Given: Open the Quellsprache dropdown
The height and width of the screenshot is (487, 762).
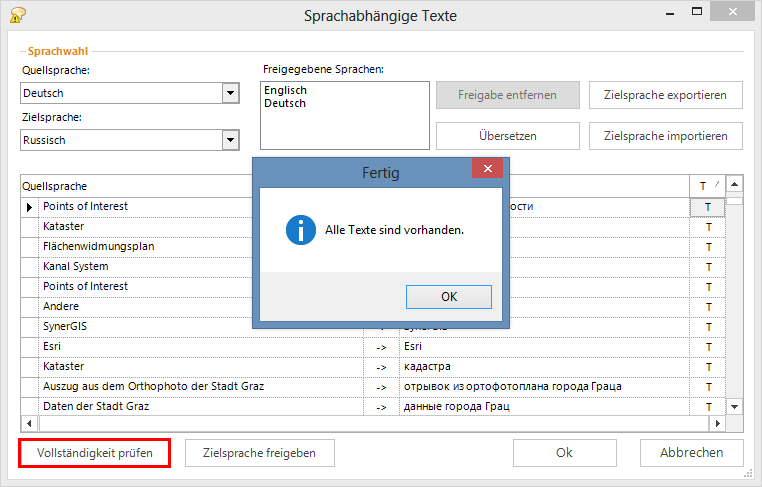Looking at the screenshot, I should (231, 93).
